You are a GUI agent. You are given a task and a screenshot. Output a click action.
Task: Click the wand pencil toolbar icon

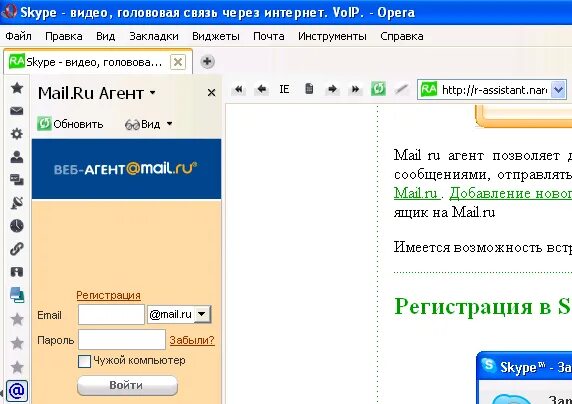[401, 89]
